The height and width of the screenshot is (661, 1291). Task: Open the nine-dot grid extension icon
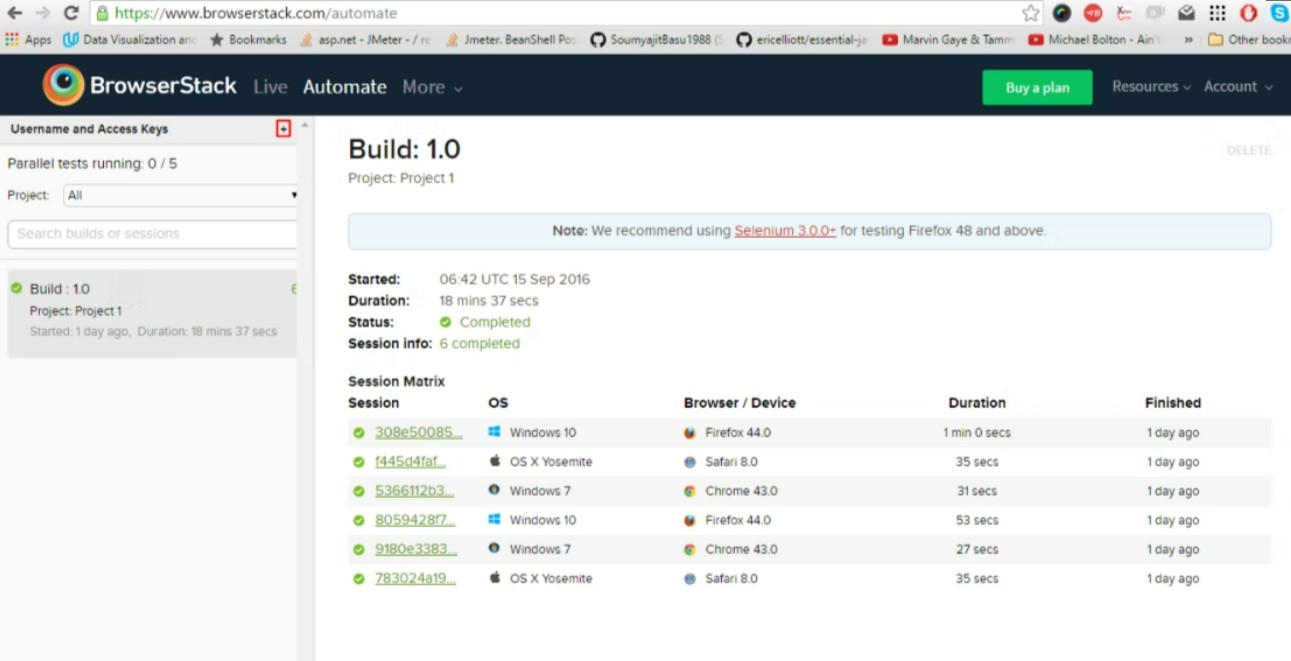[1217, 13]
